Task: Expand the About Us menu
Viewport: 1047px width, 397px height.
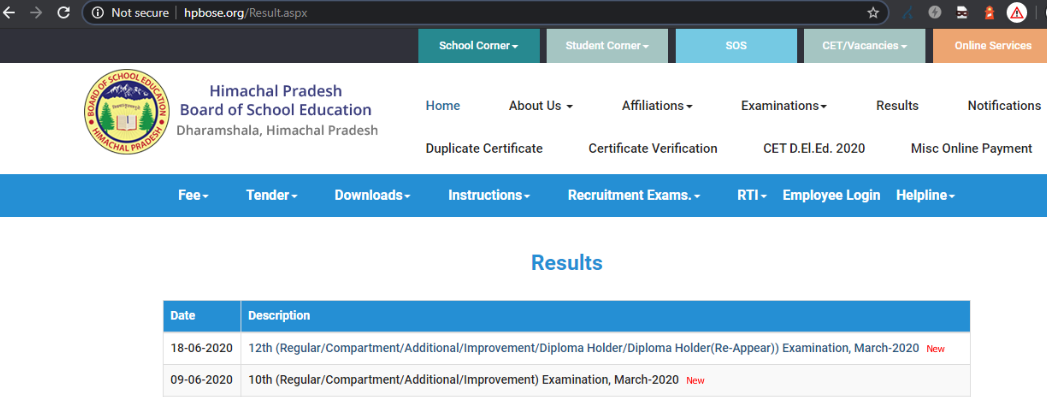Action: [x=541, y=105]
